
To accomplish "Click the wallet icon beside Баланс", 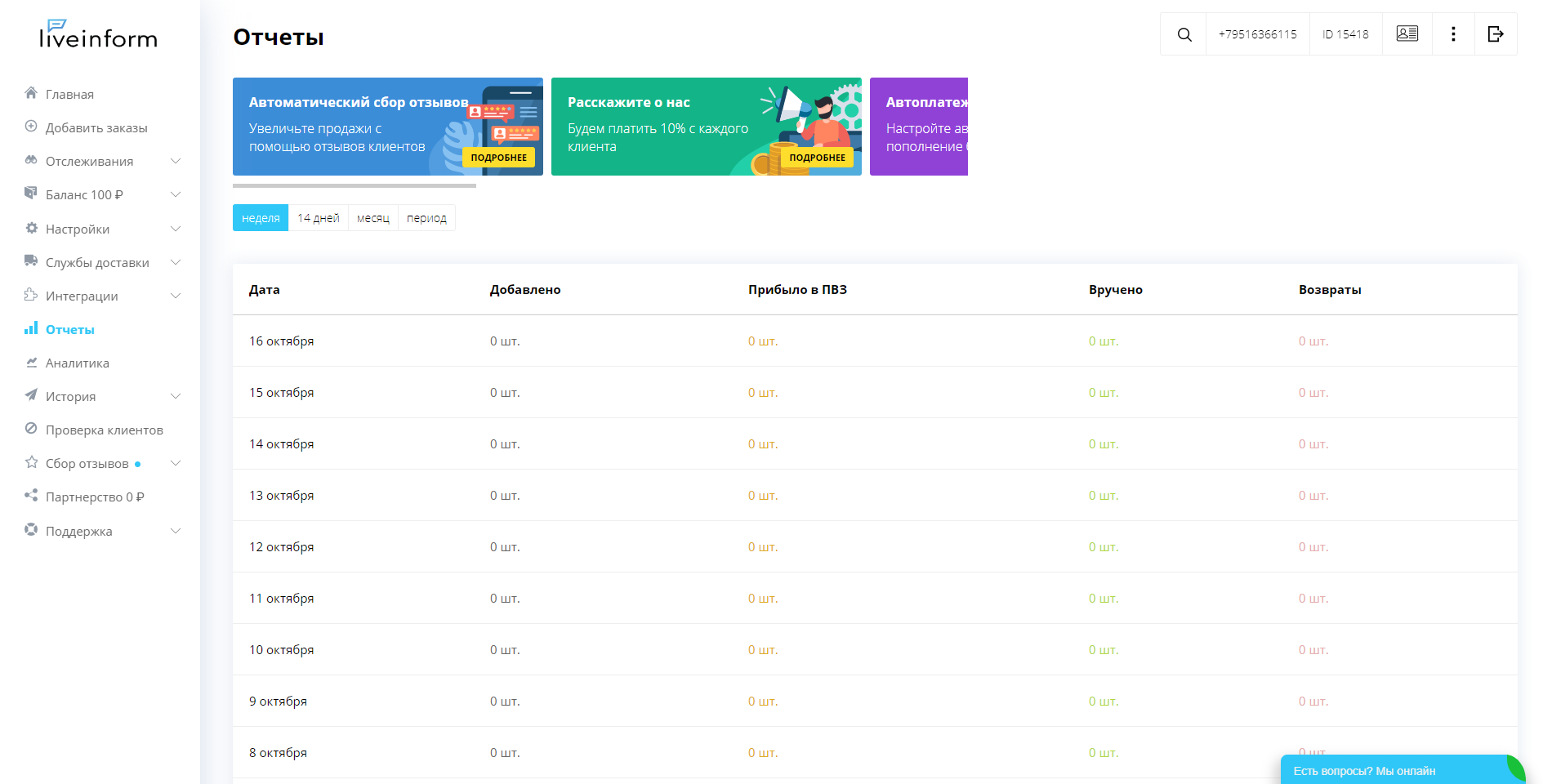I will coord(31,194).
